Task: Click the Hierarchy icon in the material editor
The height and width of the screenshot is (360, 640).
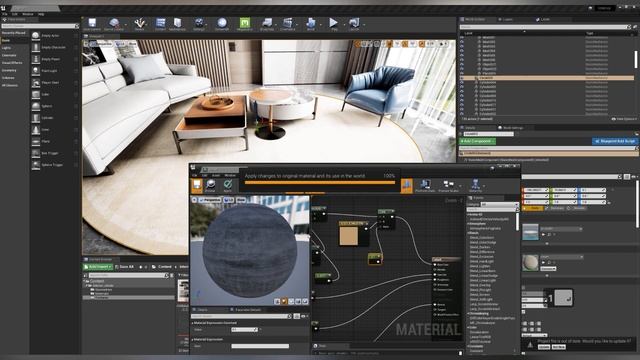Action: 475,186
